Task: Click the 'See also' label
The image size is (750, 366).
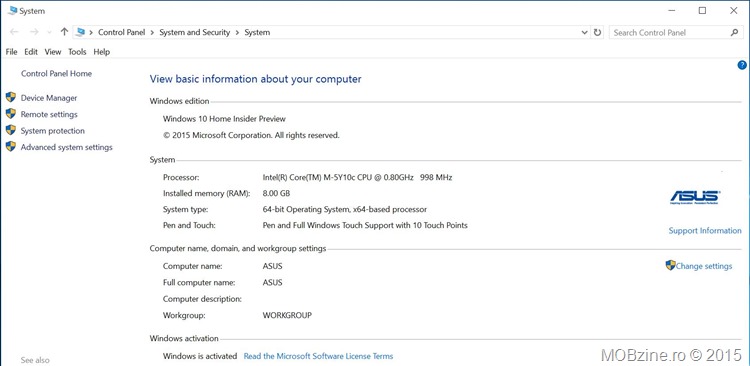Action: tap(35, 360)
